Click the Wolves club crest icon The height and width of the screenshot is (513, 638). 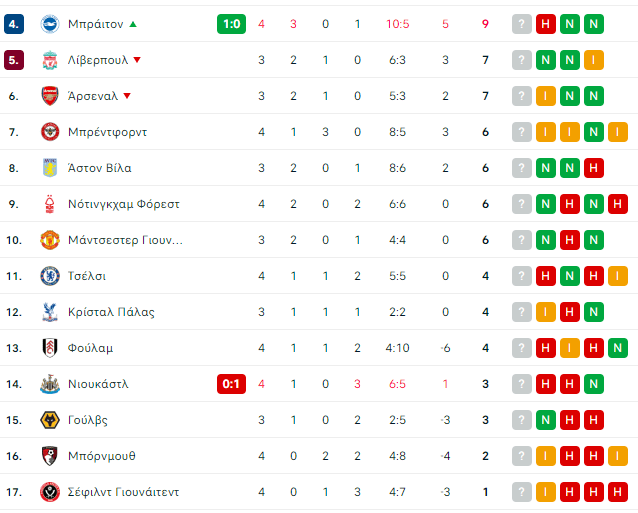[x=50, y=420]
